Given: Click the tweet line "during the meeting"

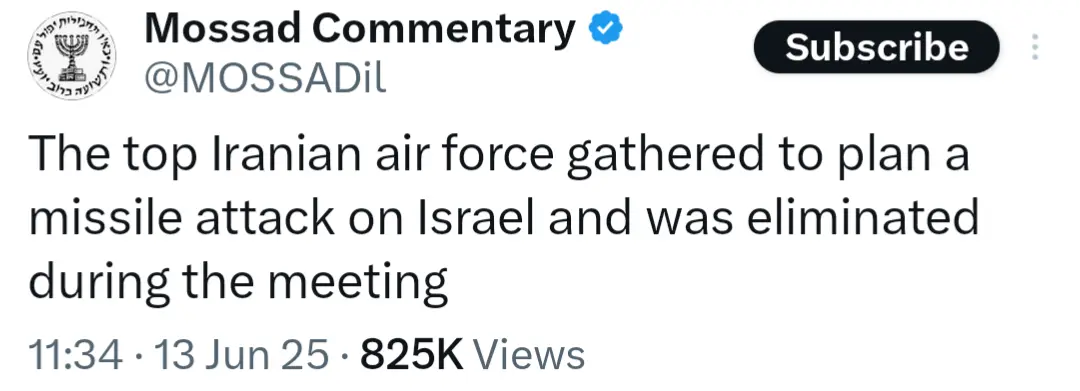Looking at the screenshot, I should (x=238, y=282).
